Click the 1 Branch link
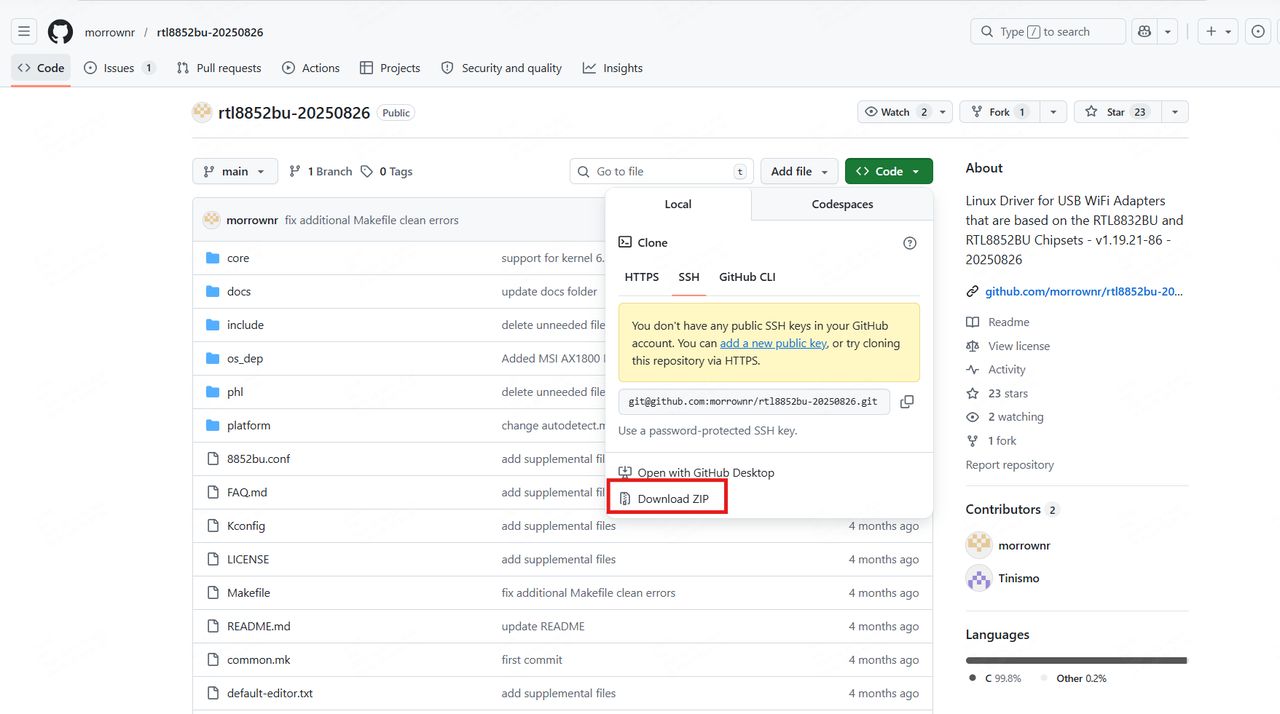 [x=320, y=172]
